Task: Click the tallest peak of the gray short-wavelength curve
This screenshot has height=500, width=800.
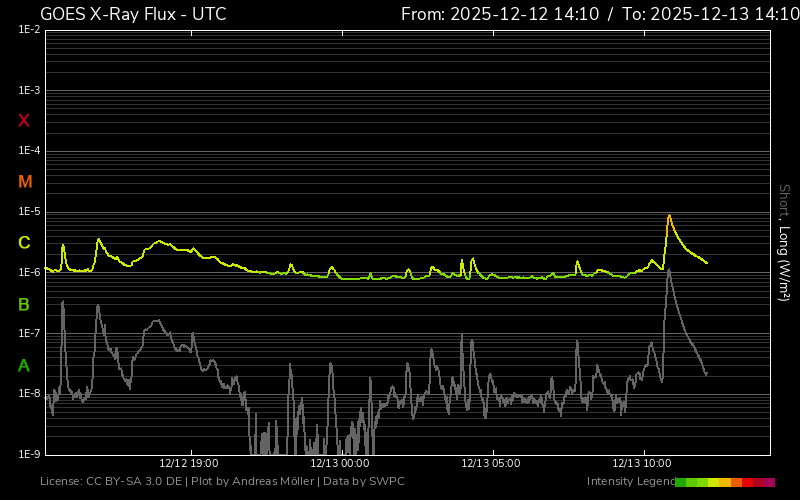Action: tap(668, 270)
